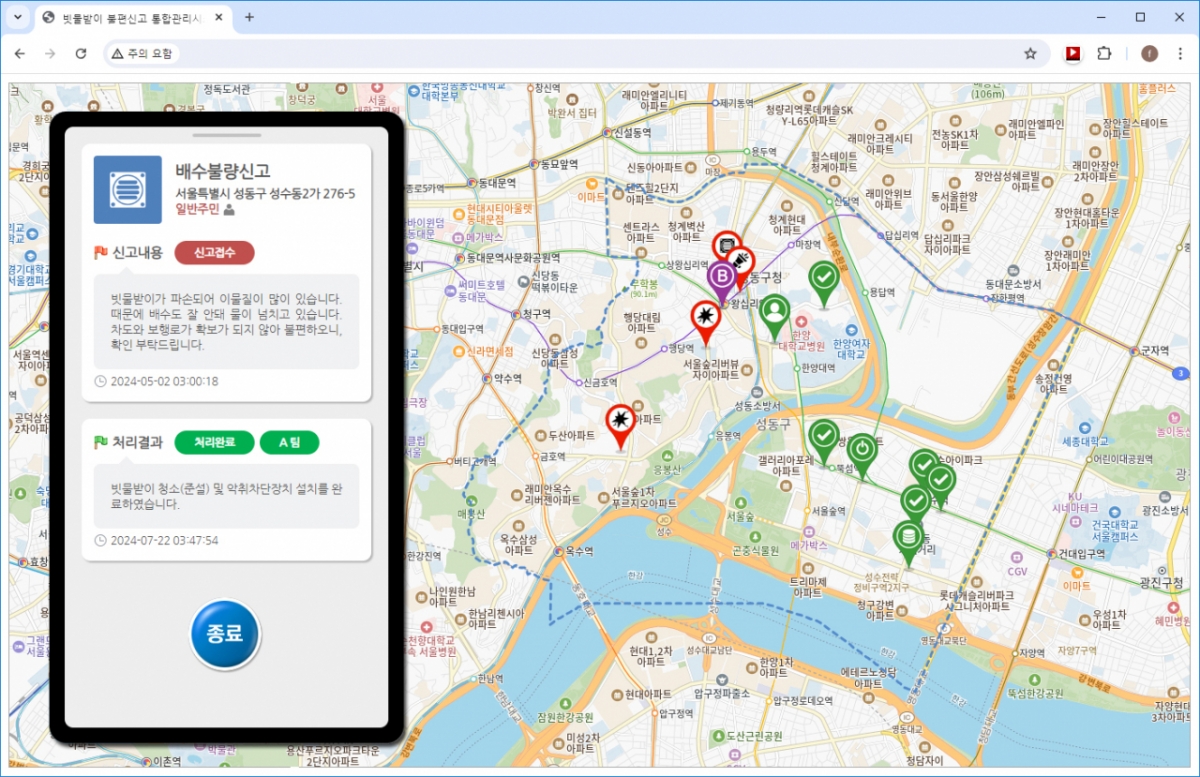Click the green 처리완료 badge

coord(214,442)
